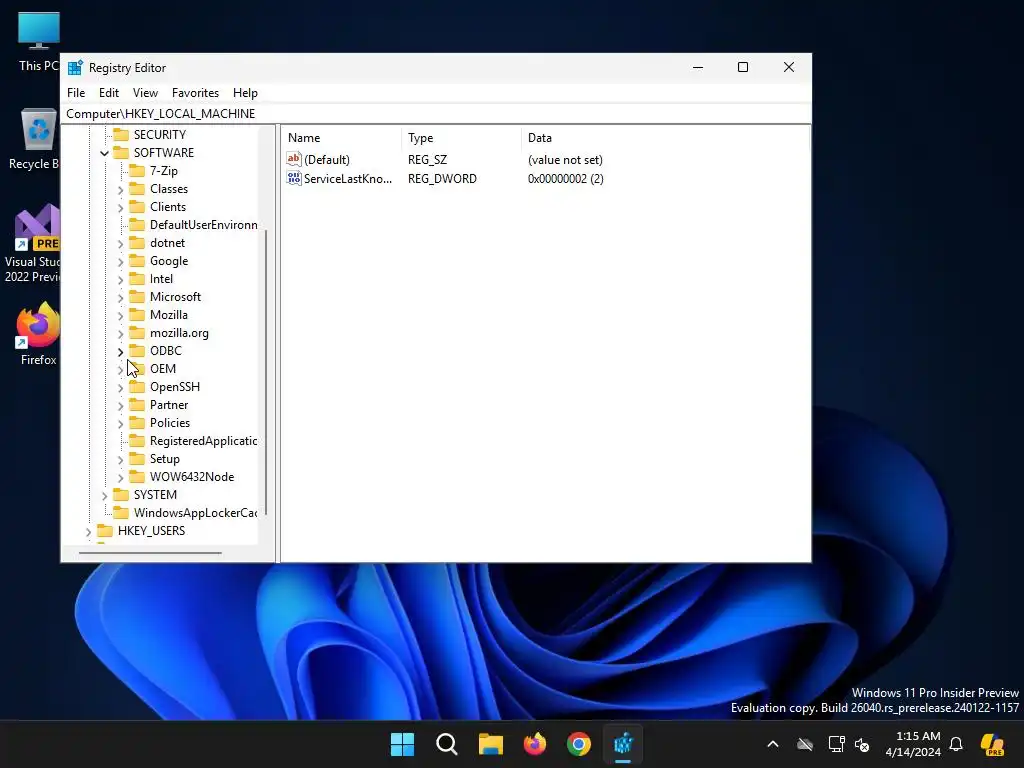This screenshot has width=1024, height=768.
Task: Select the SOFTWARE folder icon
Action: click(x=121, y=152)
